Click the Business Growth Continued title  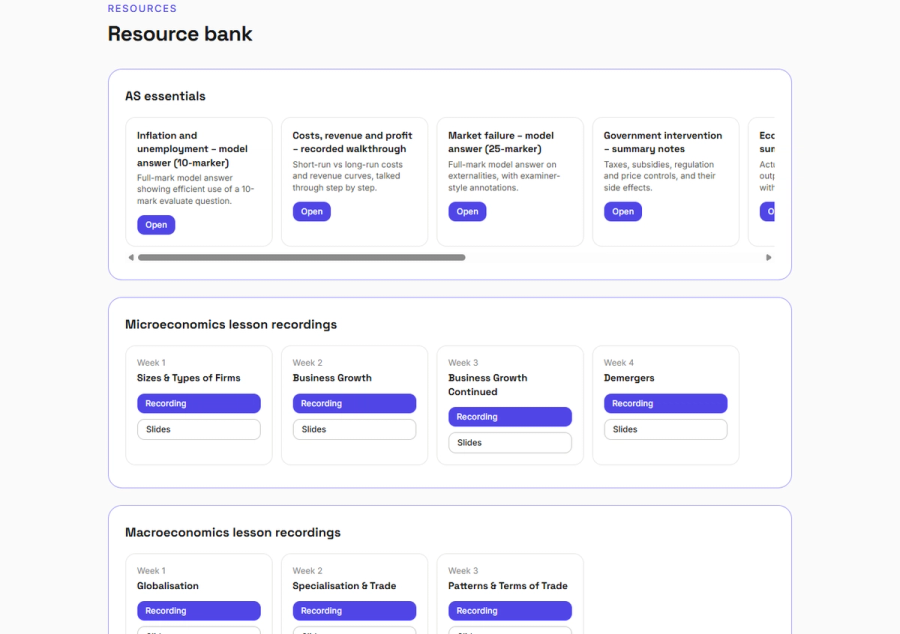(x=487, y=385)
